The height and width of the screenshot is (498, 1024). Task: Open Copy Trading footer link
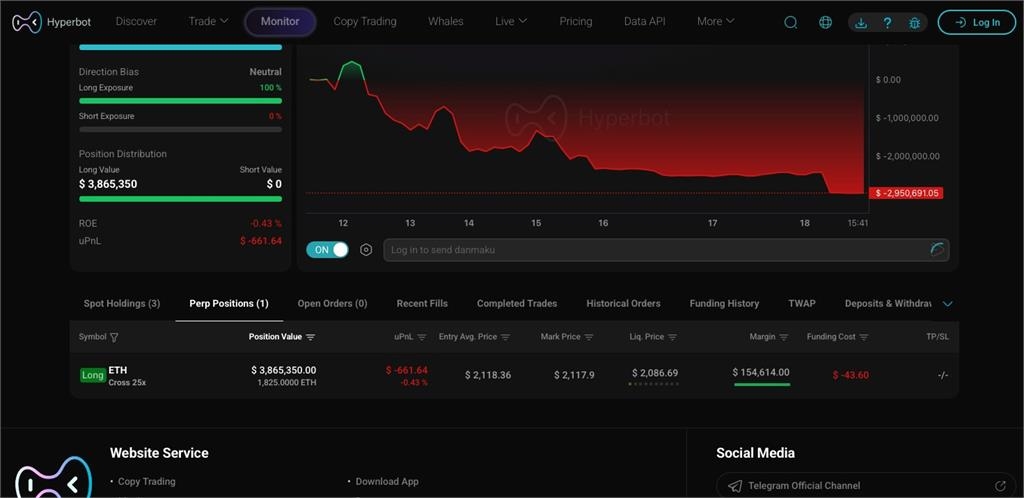(146, 482)
